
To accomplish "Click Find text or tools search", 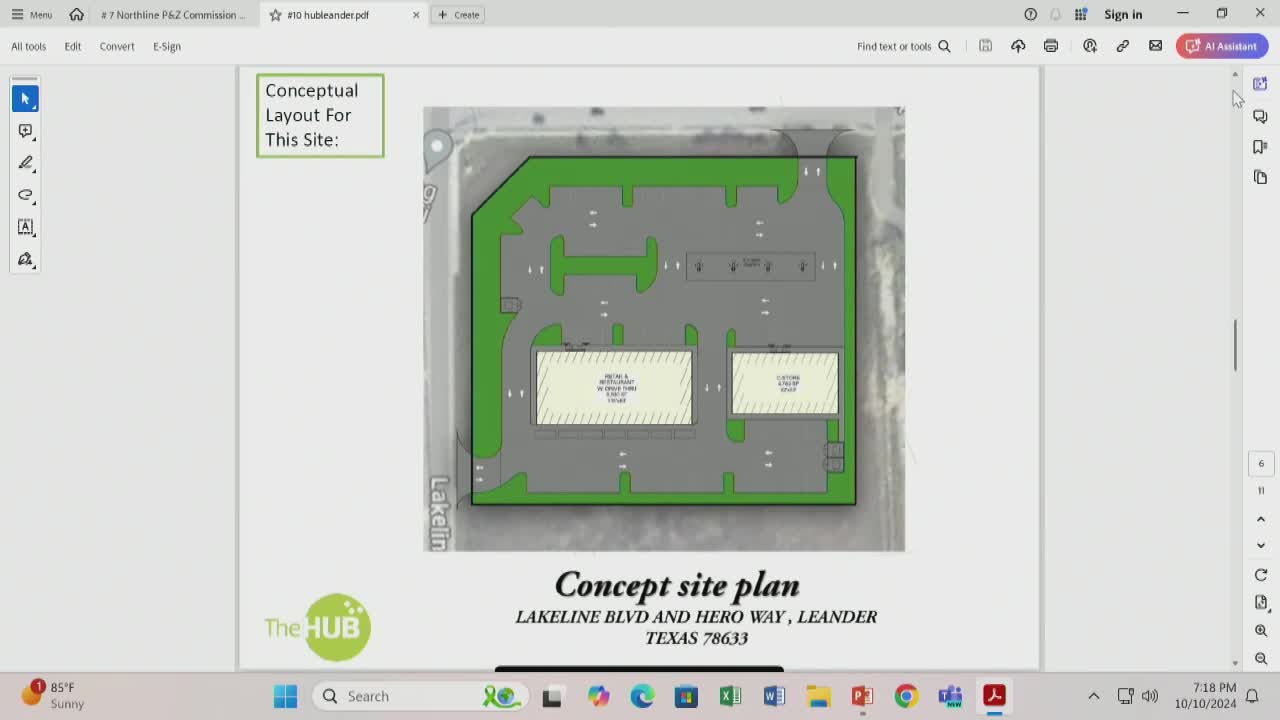I will point(904,46).
